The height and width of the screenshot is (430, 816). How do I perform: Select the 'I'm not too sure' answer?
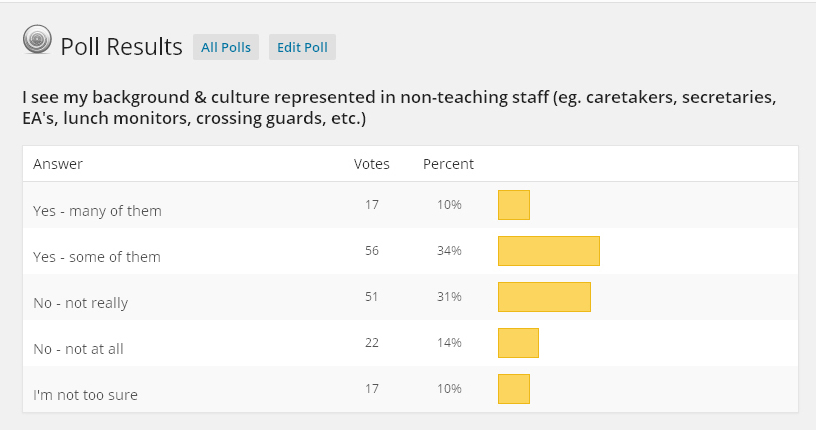pos(85,394)
